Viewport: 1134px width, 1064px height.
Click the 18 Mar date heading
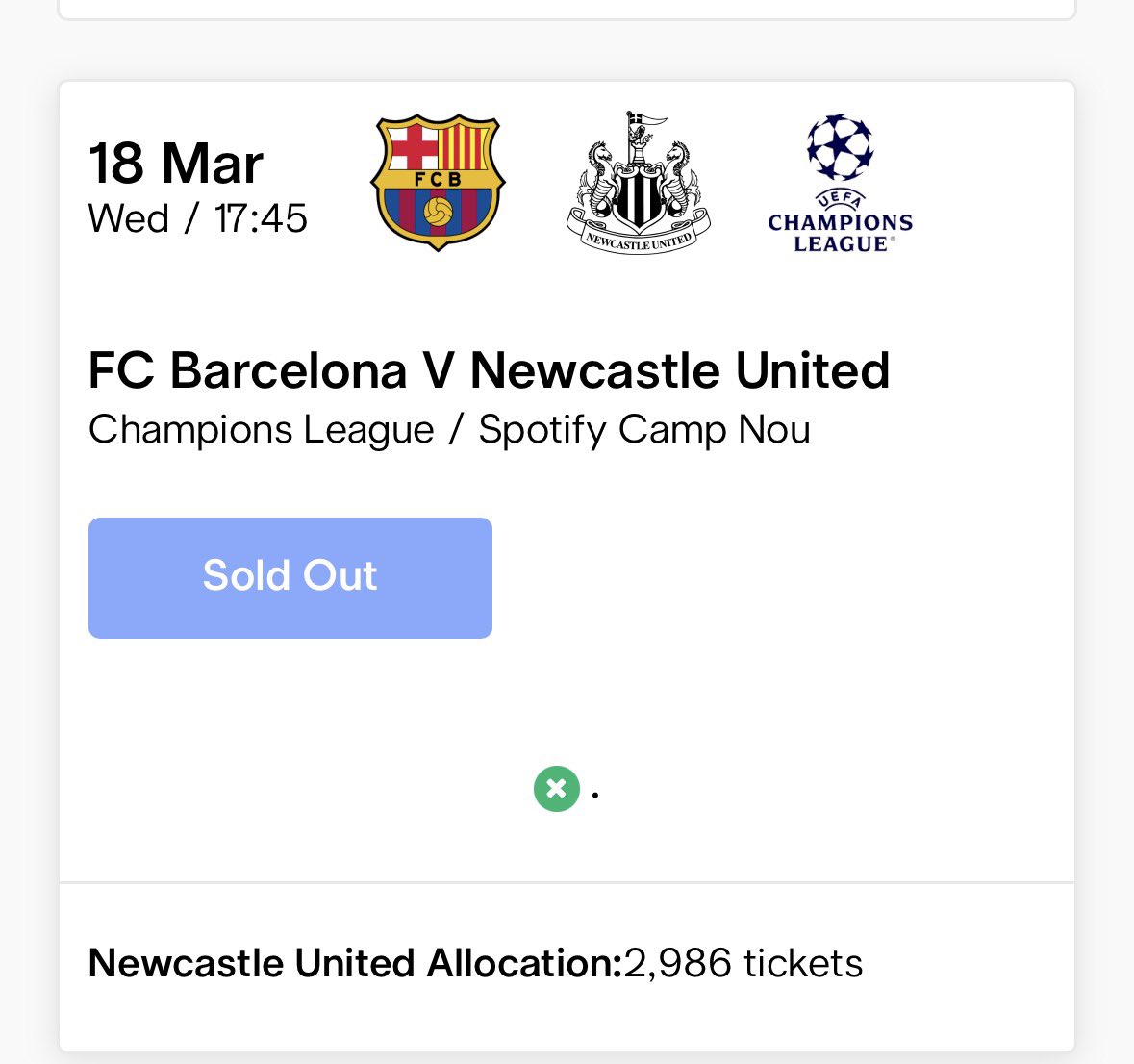click(x=176, y=164)
